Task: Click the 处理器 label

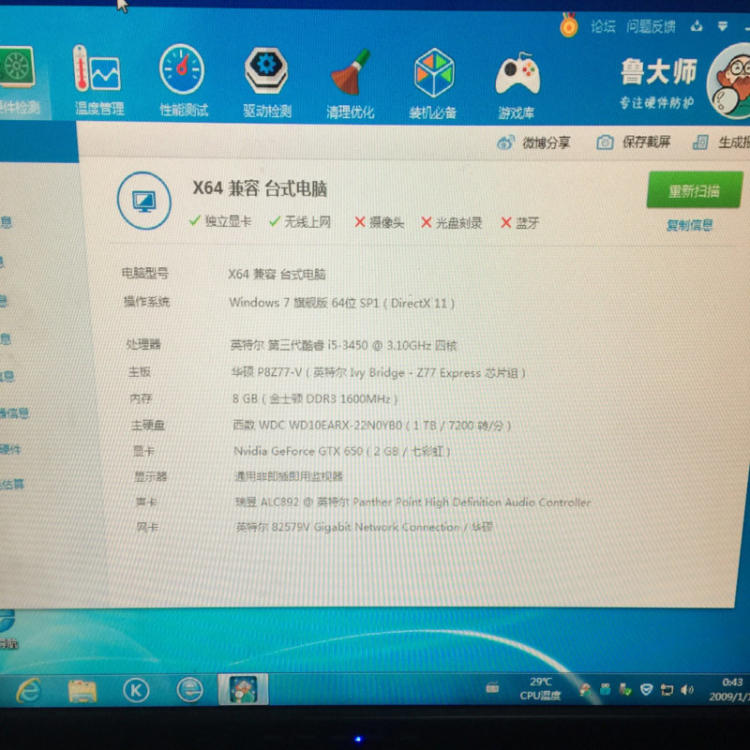Action: [143, 344]
